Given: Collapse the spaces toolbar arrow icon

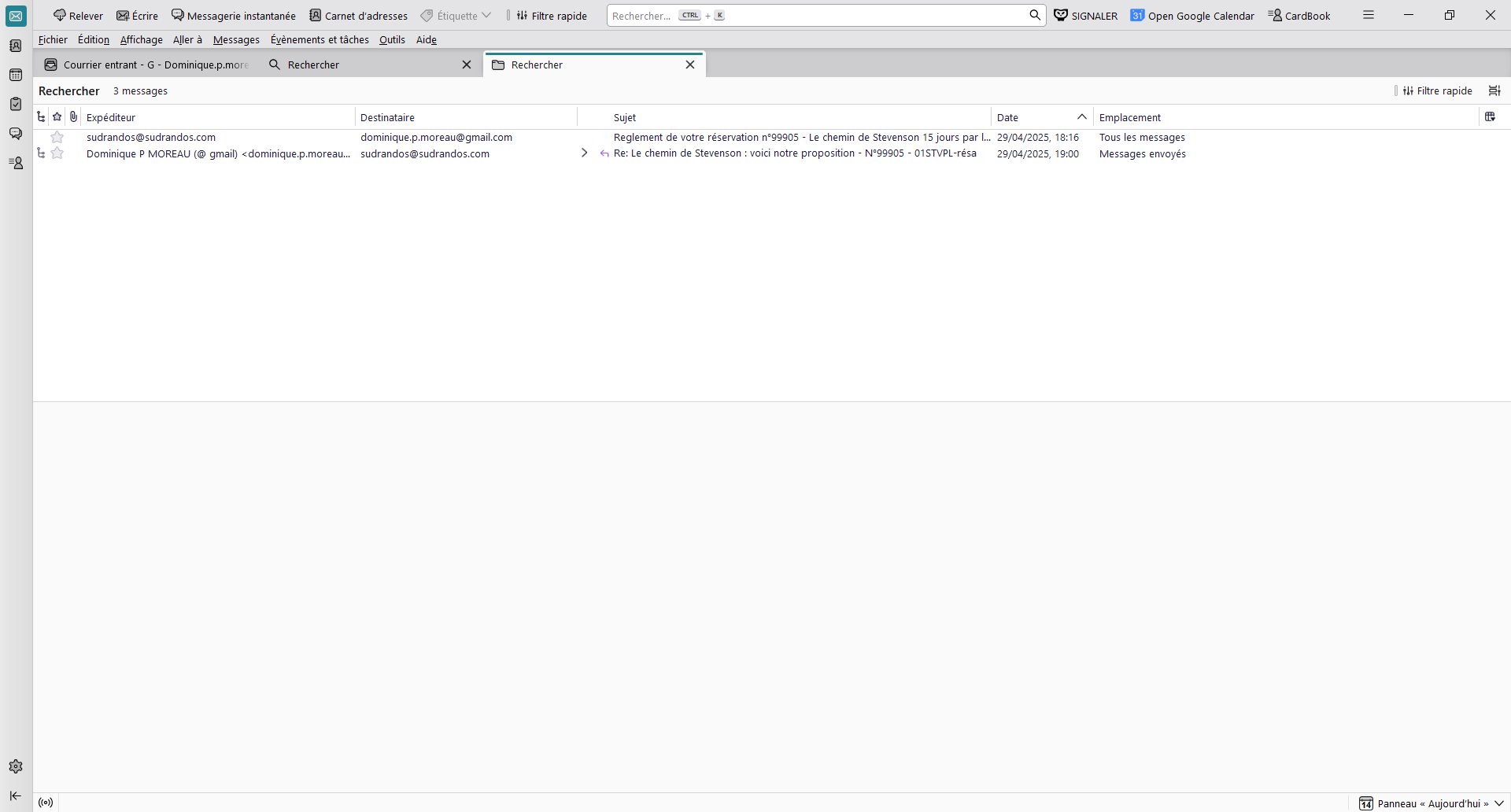Looking at the screenshot, I should click(16, 795).
